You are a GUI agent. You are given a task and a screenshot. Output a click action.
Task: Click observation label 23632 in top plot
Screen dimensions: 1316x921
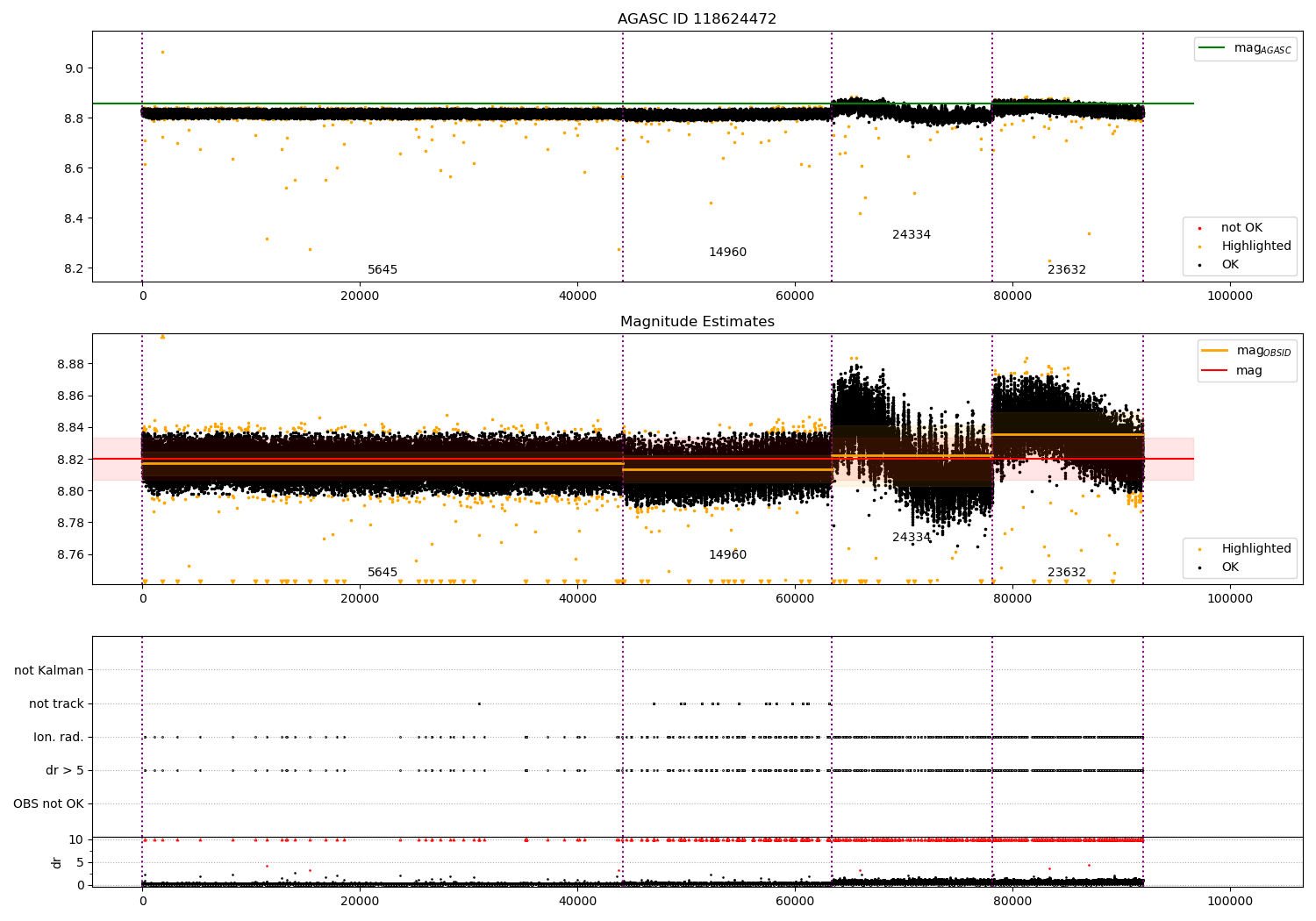point(1067,270)
